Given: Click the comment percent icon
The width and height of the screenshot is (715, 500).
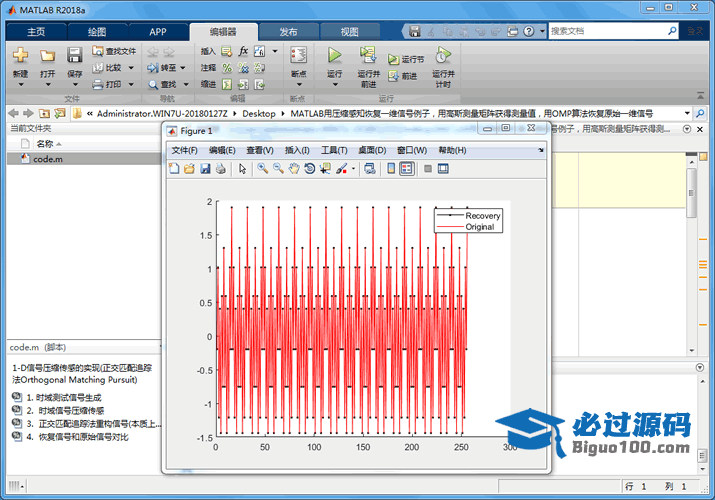Looking at the screenshot, I should [227, 68].
